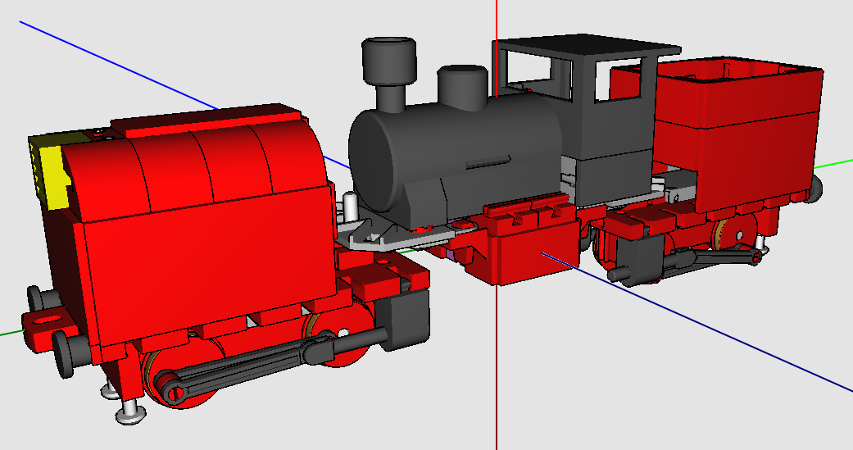
Task: Click the flat black cab roof
Action: pos(586,47)
